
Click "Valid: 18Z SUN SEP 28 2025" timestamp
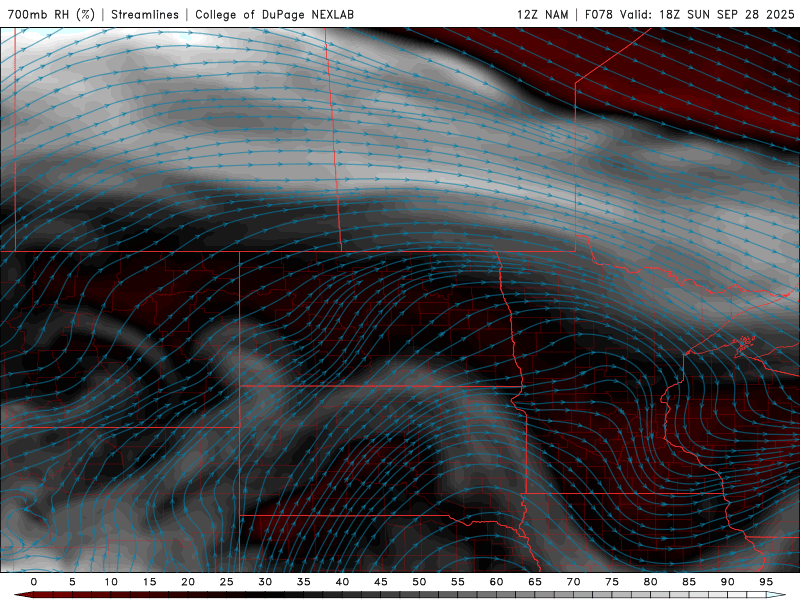point(707,14)
